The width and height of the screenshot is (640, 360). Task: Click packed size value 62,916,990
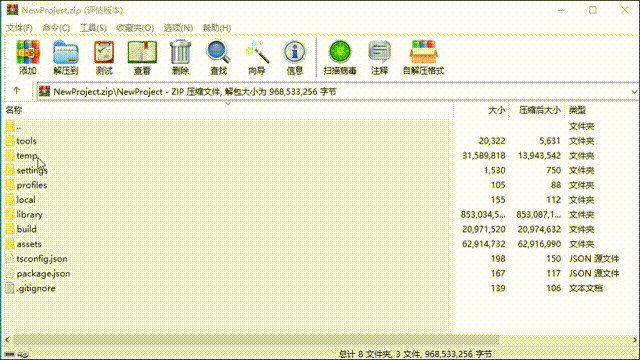click(x=539, y=244)
